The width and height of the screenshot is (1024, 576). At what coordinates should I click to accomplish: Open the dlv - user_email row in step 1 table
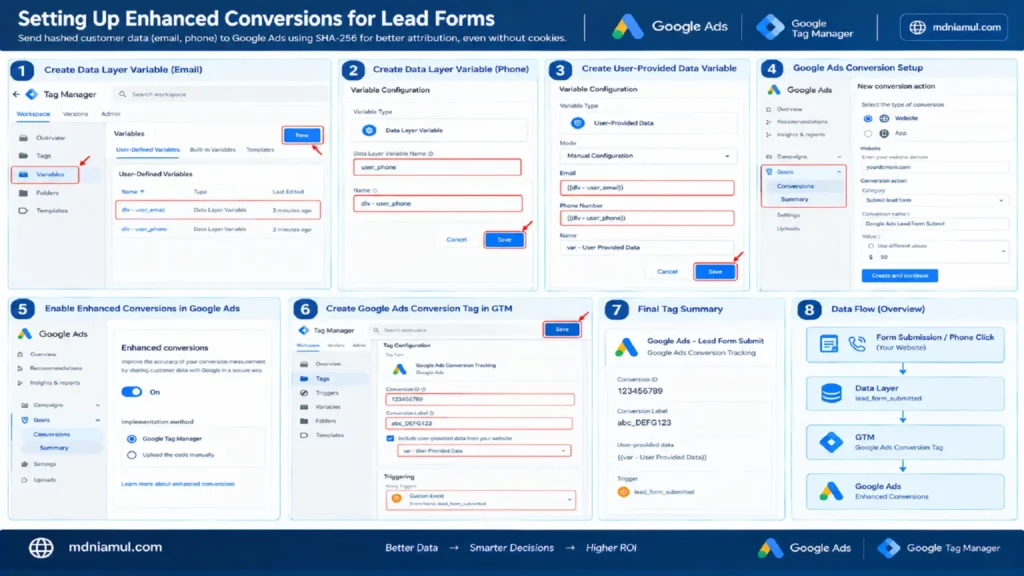218,210
